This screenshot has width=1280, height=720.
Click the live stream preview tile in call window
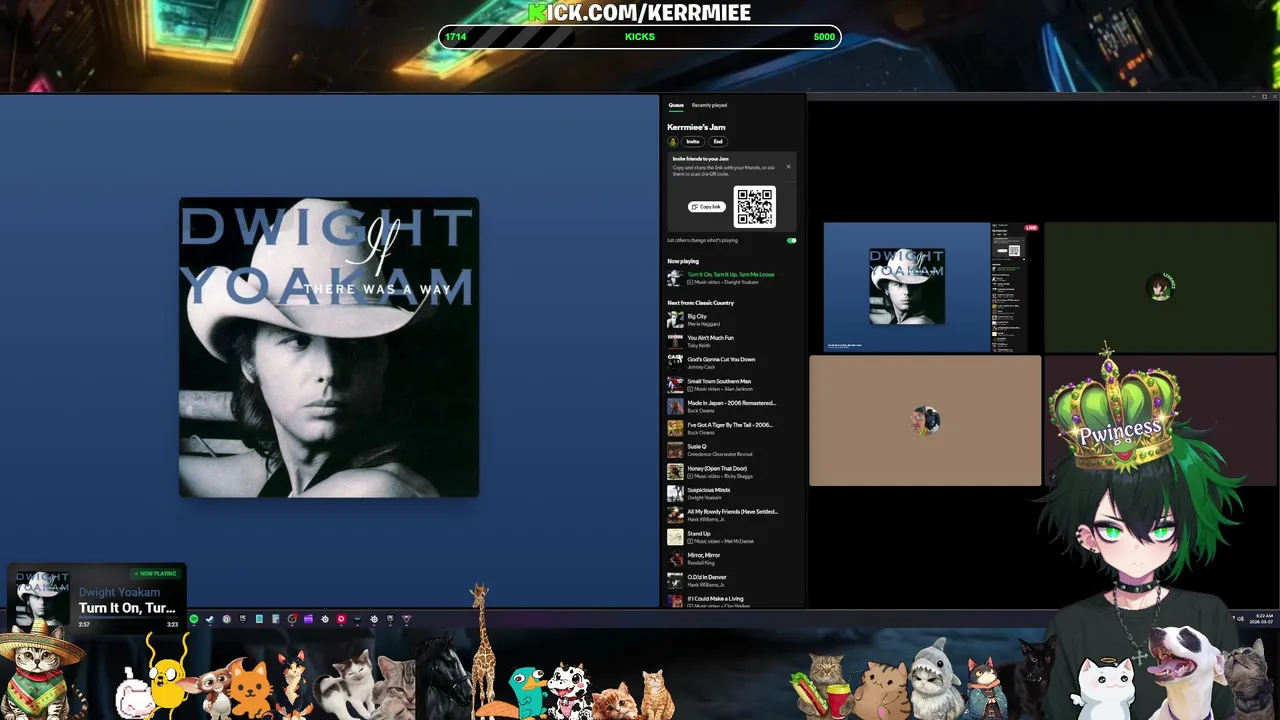(x=932, y=288)
